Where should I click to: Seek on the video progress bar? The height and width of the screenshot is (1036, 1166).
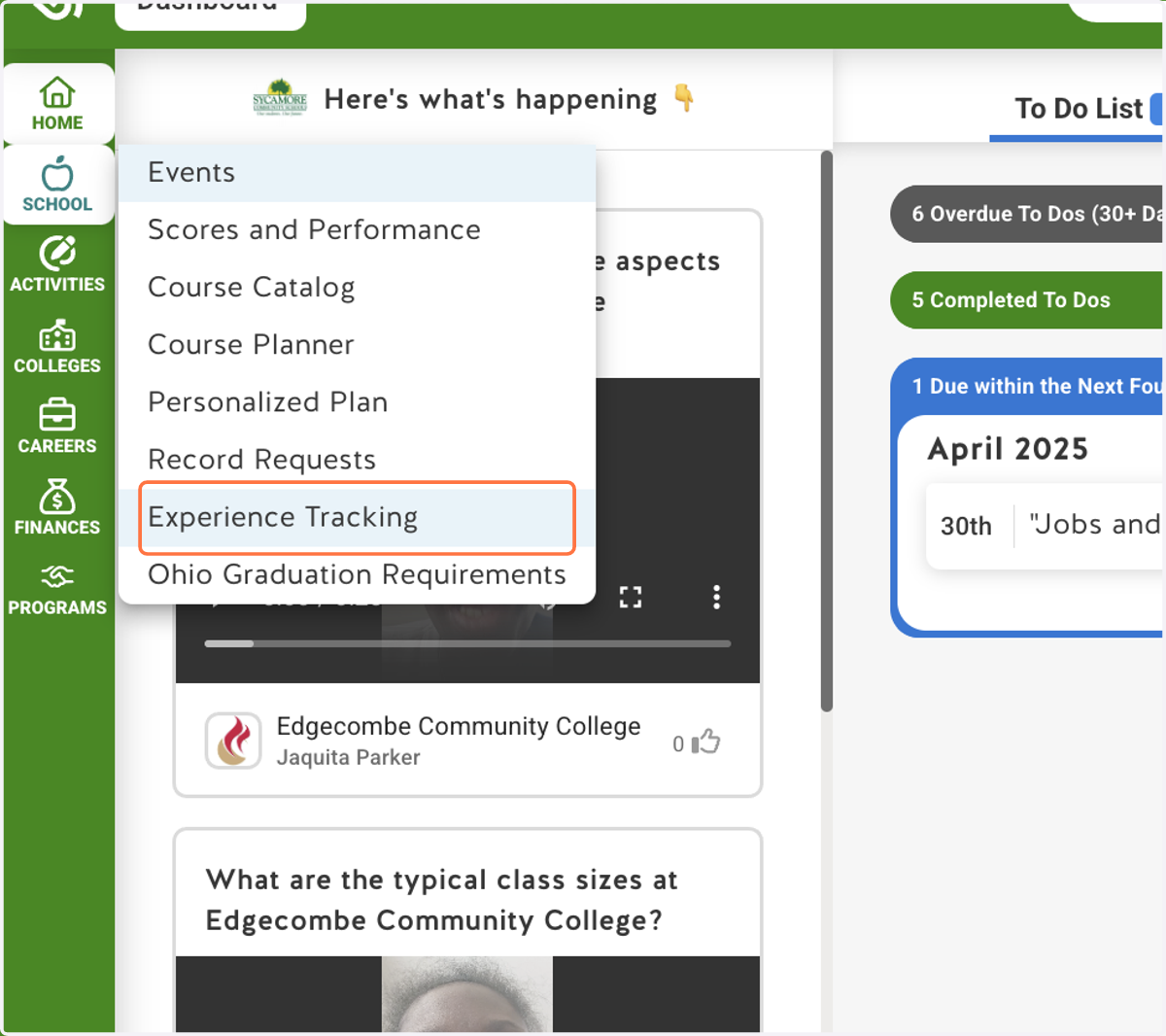point(467,643)
